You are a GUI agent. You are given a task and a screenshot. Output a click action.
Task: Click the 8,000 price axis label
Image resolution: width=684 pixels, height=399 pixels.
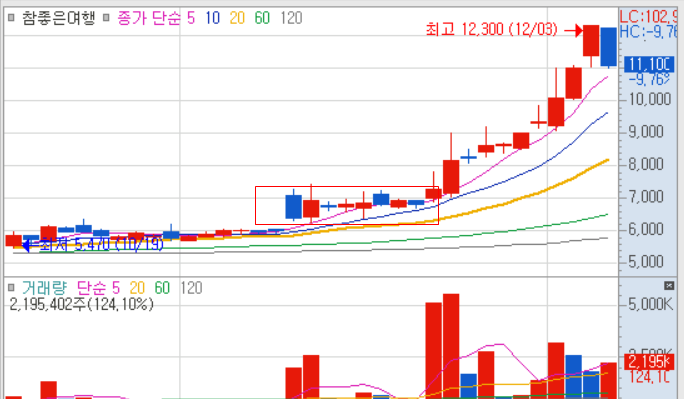[646, 164]
